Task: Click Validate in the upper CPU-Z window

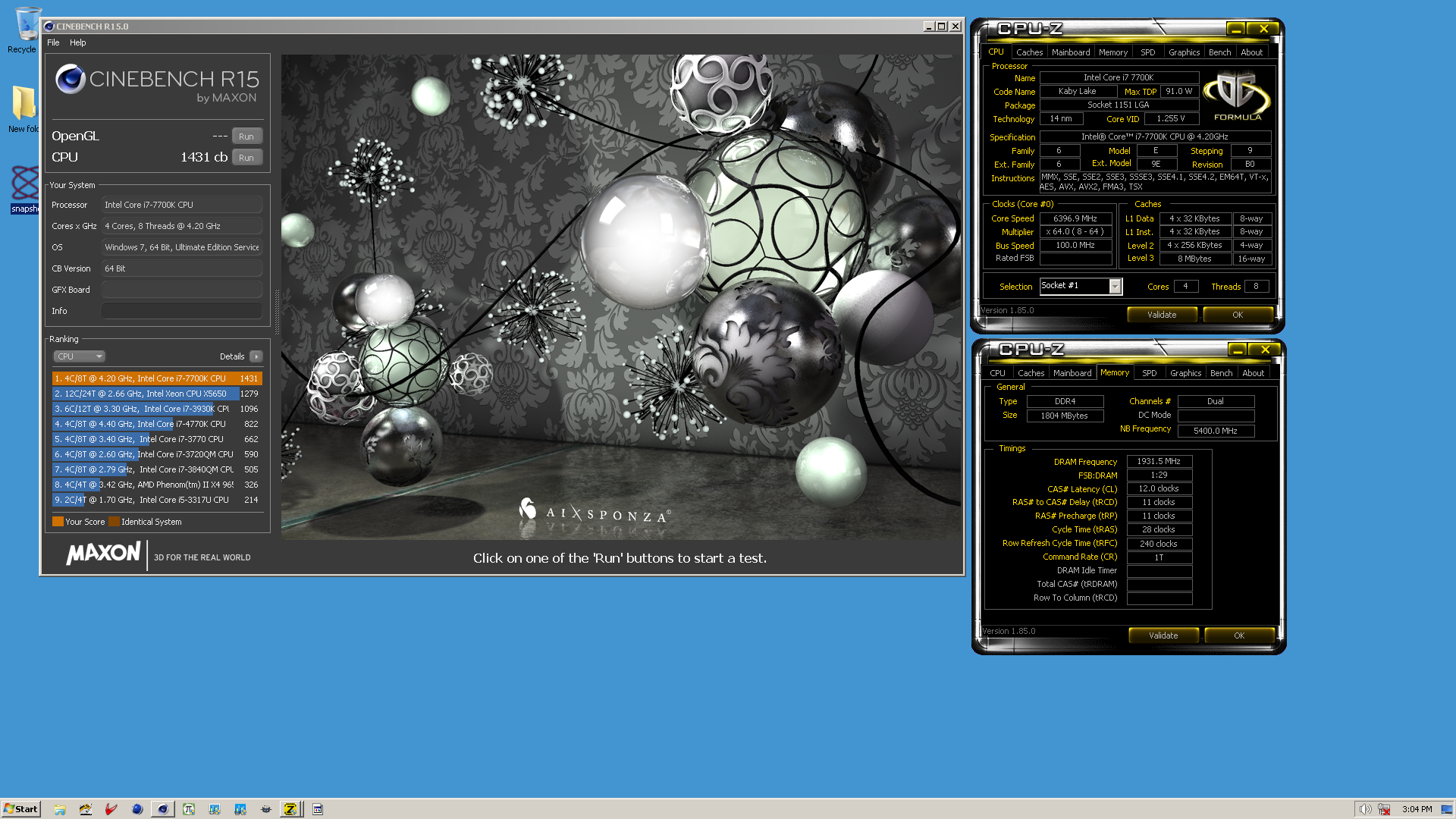Action: (1162, 315)
